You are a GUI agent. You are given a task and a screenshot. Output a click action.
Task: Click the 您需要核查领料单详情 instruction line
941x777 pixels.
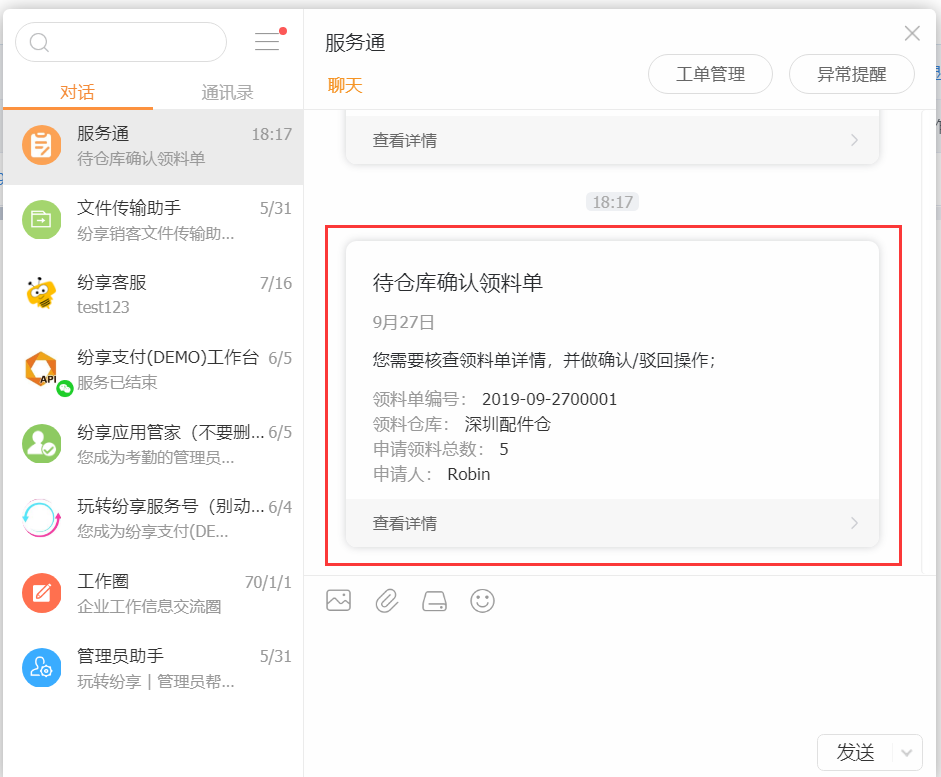[x=544, y=360]
